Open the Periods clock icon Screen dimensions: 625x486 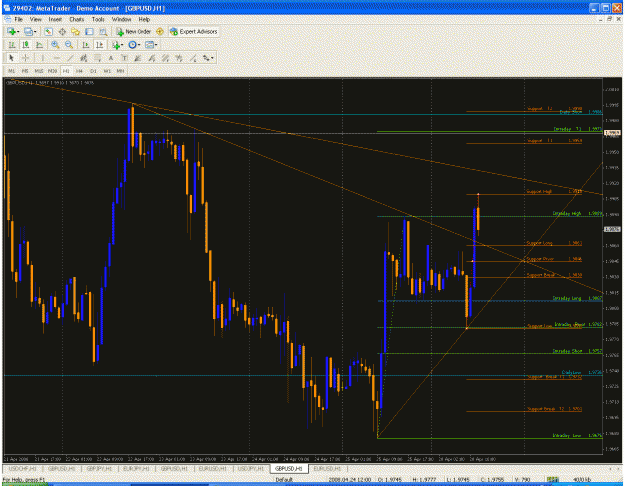click(132, 45)
